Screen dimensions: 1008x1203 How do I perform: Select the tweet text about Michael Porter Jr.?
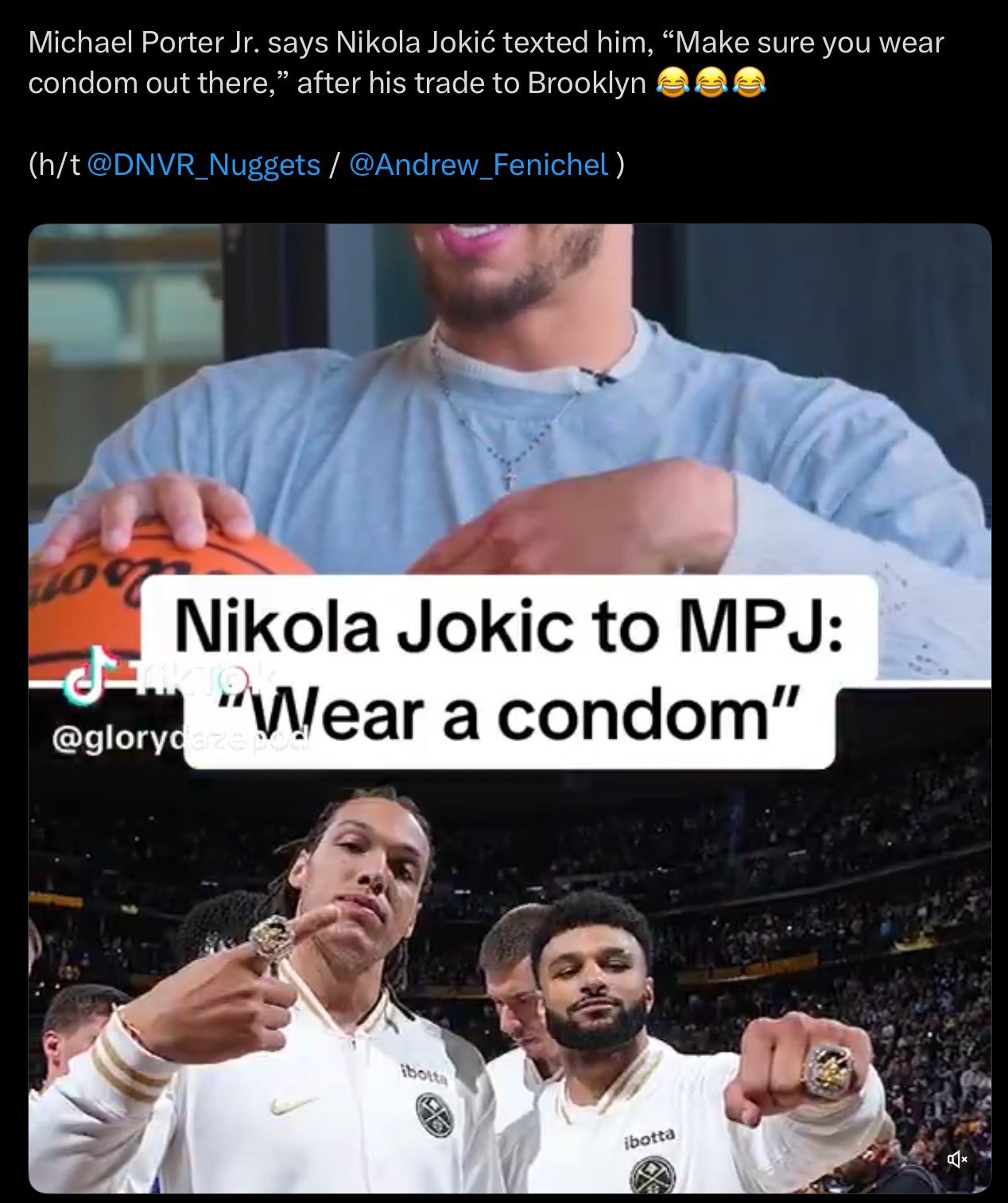(x=486, y=63)
